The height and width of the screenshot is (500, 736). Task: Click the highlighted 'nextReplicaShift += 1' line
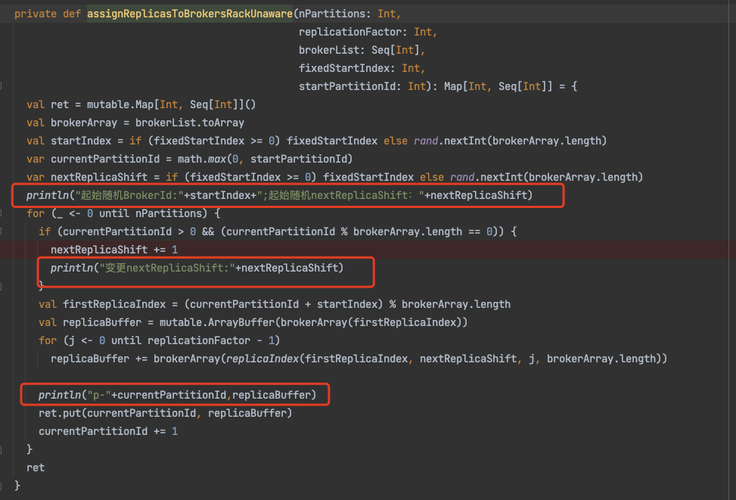pyautogui.click(x=114, y=249)
